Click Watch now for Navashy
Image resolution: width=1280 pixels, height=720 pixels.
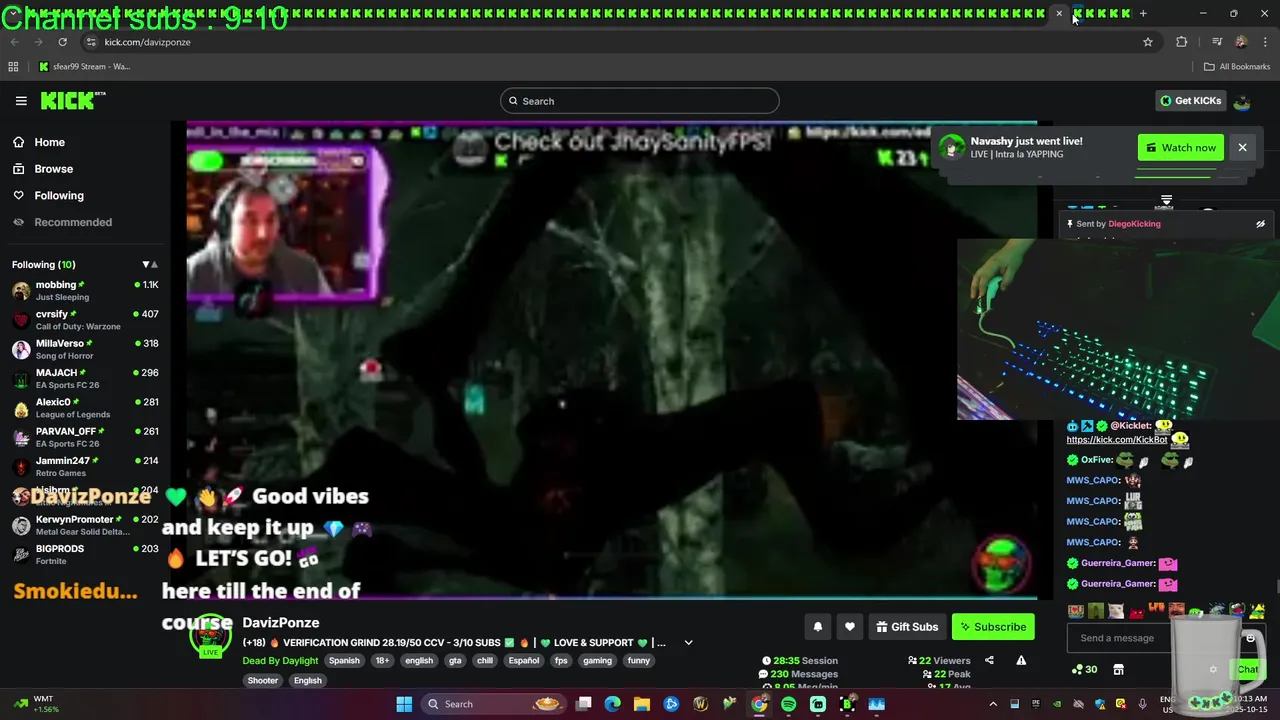(x=1181, y=148)
